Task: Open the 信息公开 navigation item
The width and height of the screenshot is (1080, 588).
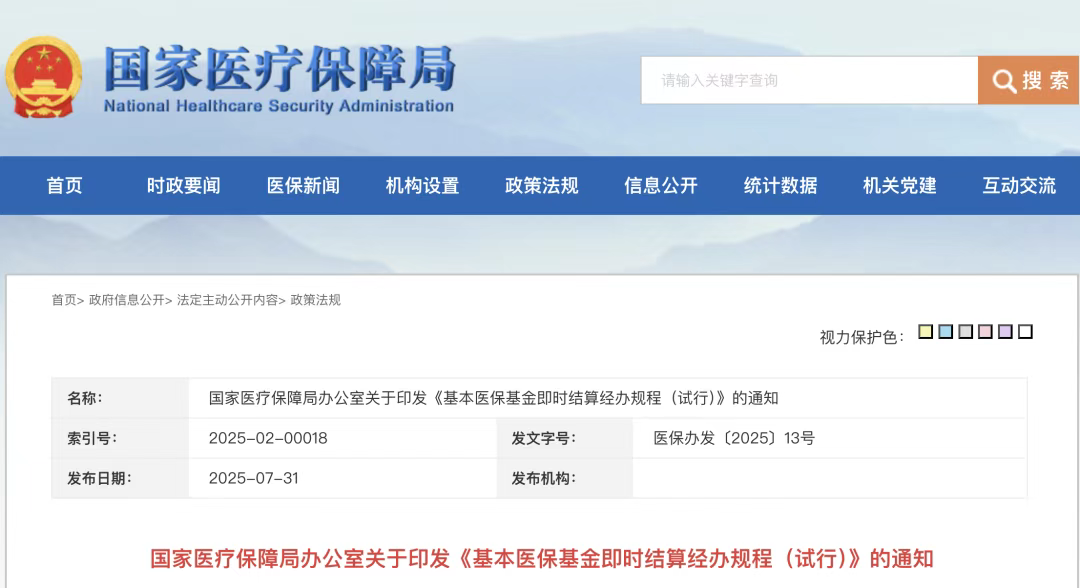Action: (661, 185)
